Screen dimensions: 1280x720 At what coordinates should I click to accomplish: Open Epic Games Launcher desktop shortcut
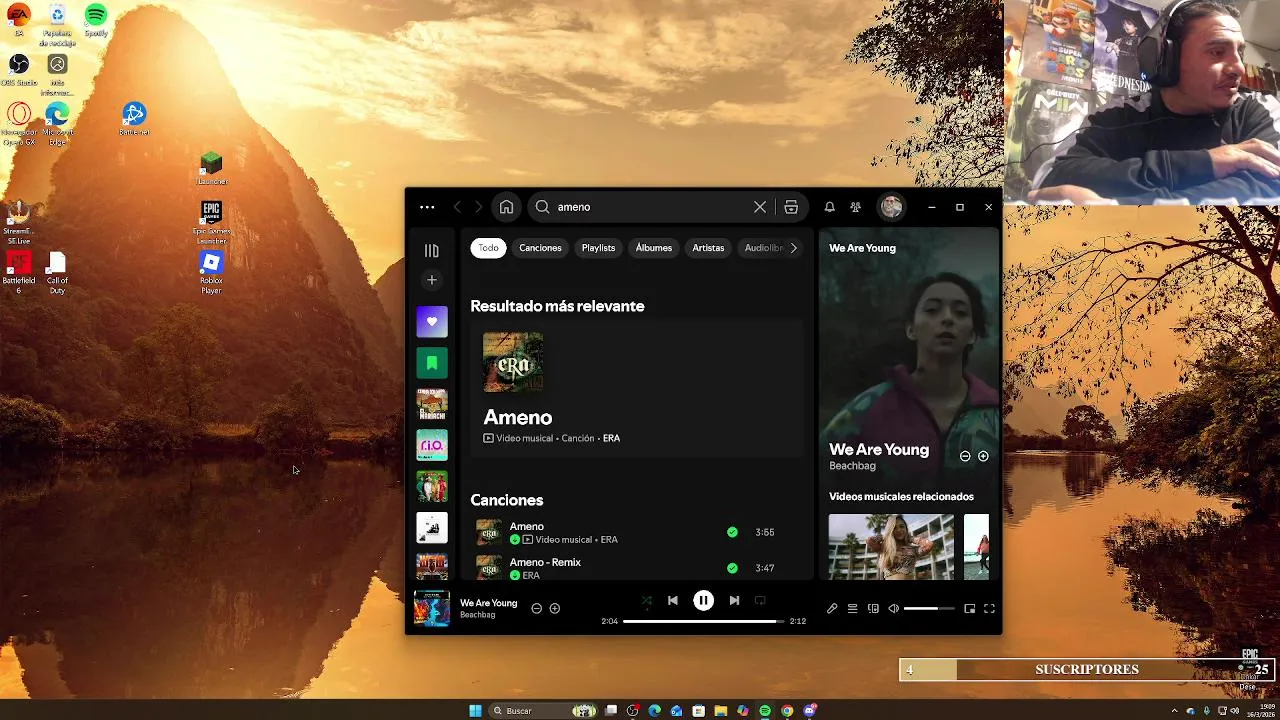(x=211, y=222)
